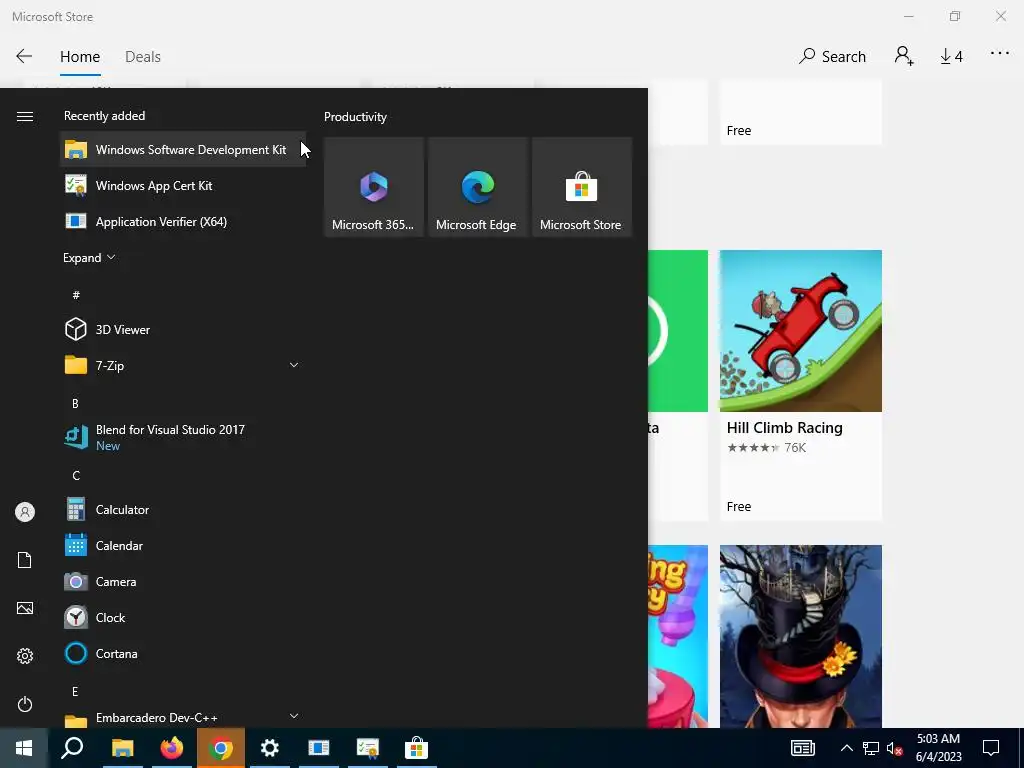Open the Hill Climb Racing game thumbnail
Screen dimensions: 1024x768
pos(801,331)
